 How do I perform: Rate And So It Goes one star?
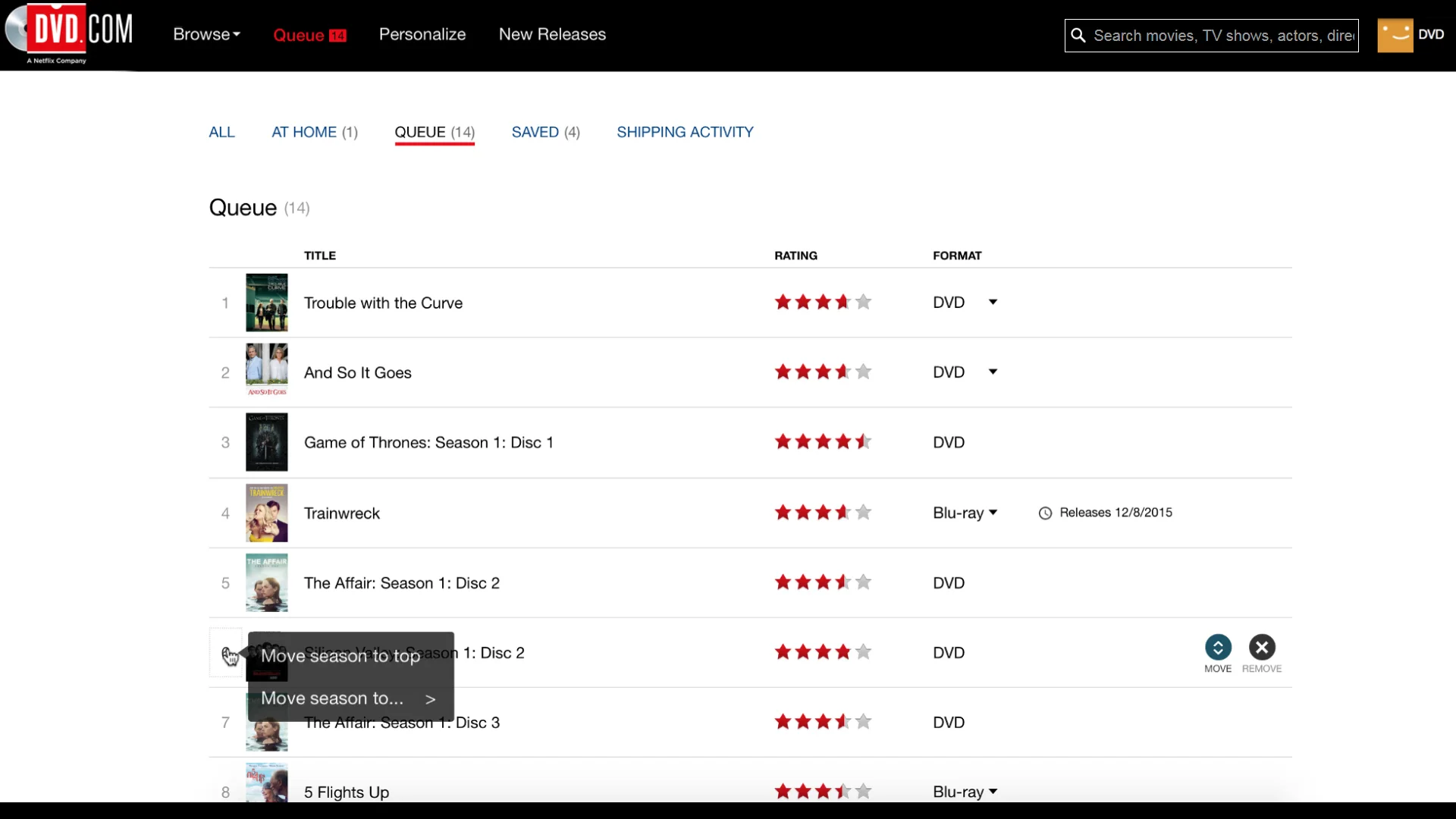click(783, 372)
